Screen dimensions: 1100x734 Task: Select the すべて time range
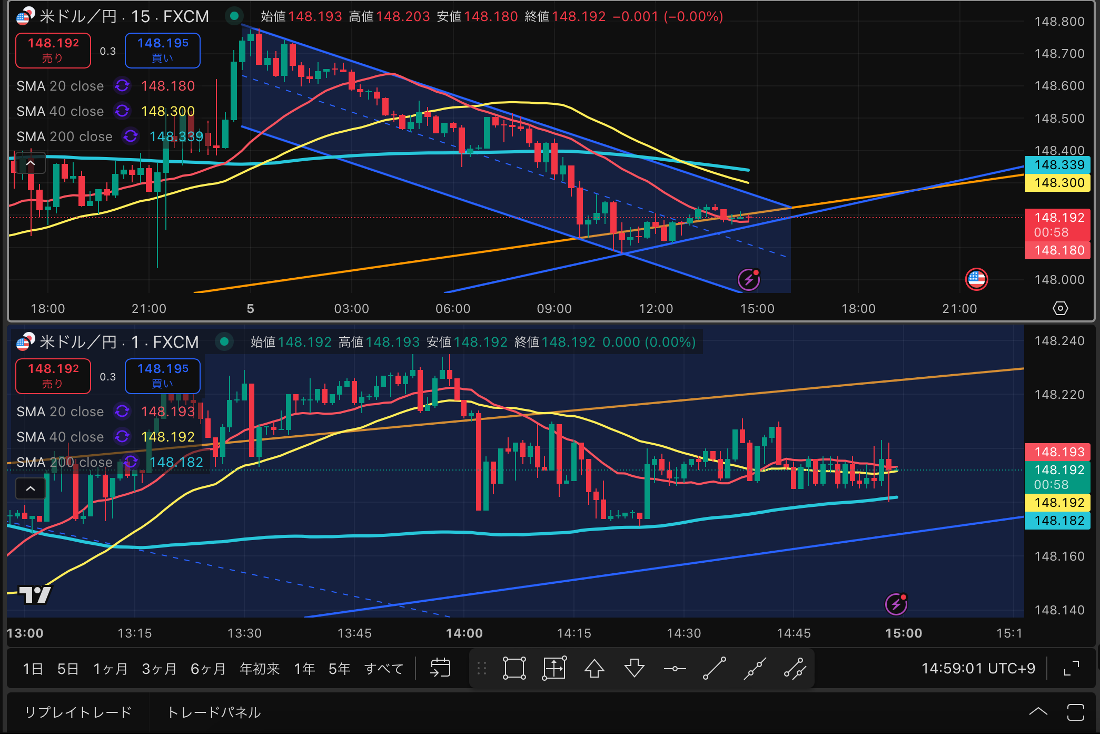click(384, 669)
